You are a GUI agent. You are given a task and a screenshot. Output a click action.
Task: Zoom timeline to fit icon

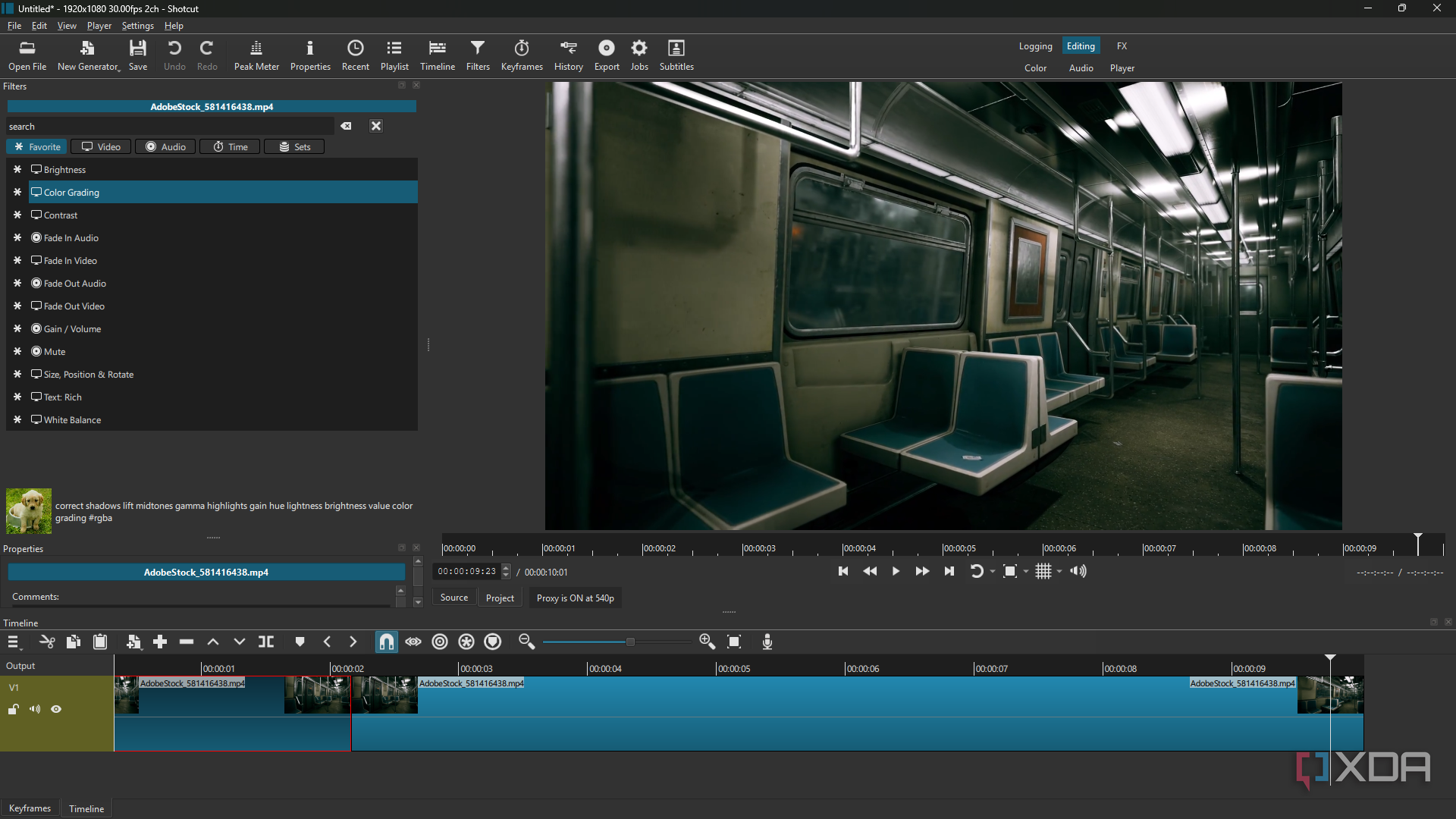coord(734,642)
